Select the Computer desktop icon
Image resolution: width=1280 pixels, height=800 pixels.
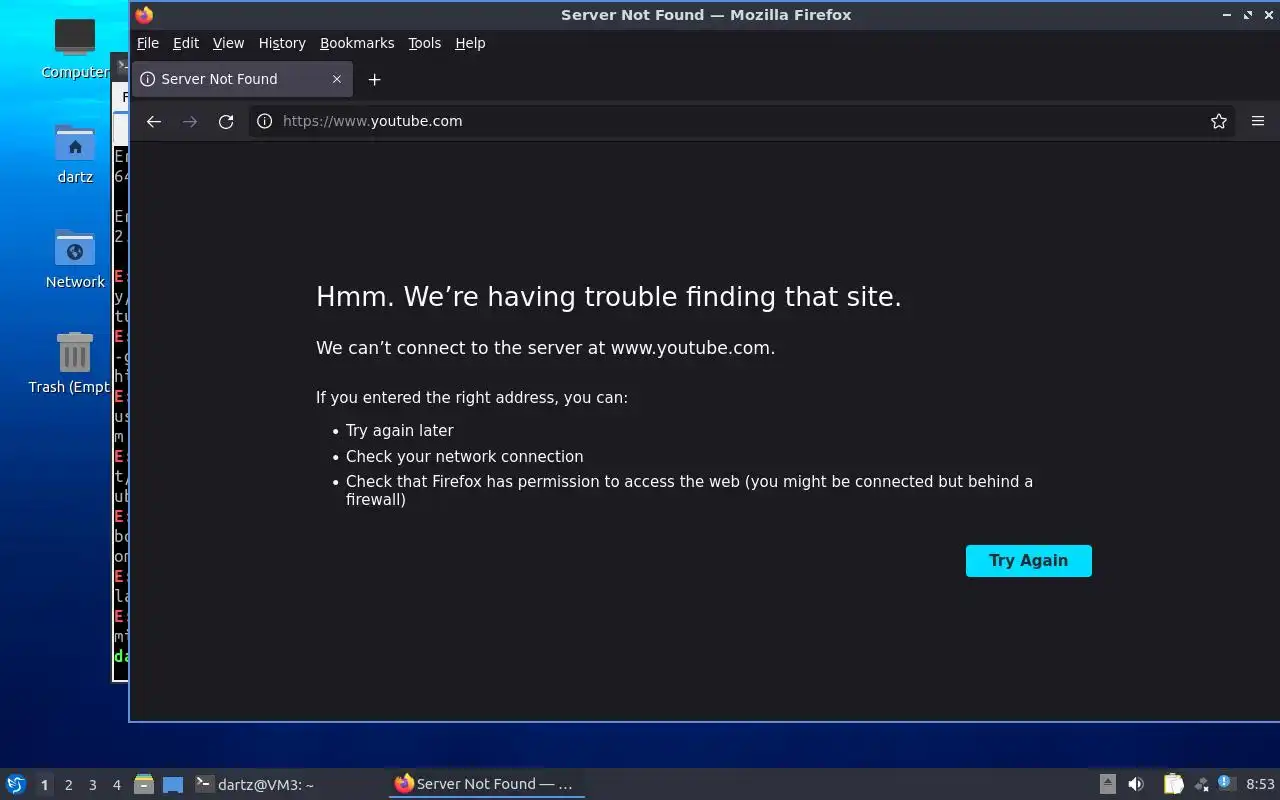click(x=75, y=48)
